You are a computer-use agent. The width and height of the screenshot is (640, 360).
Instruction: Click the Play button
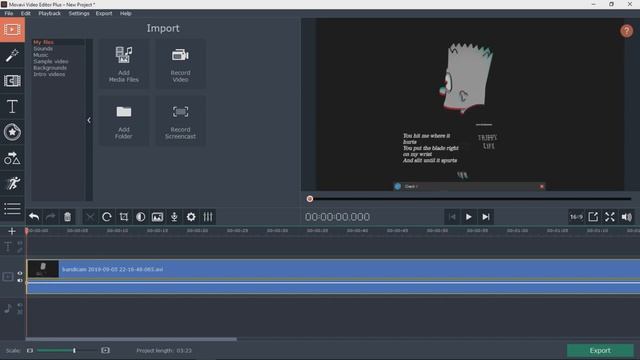(469, 217)
